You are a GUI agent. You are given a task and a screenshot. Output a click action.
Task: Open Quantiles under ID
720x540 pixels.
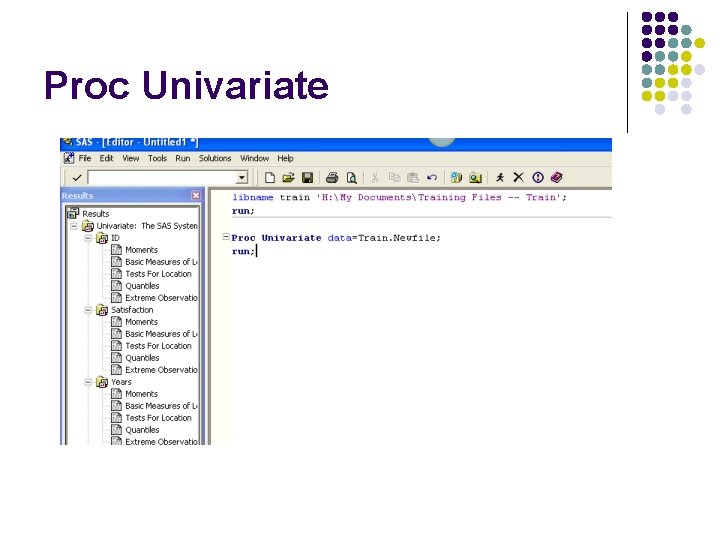click(135, 286)
